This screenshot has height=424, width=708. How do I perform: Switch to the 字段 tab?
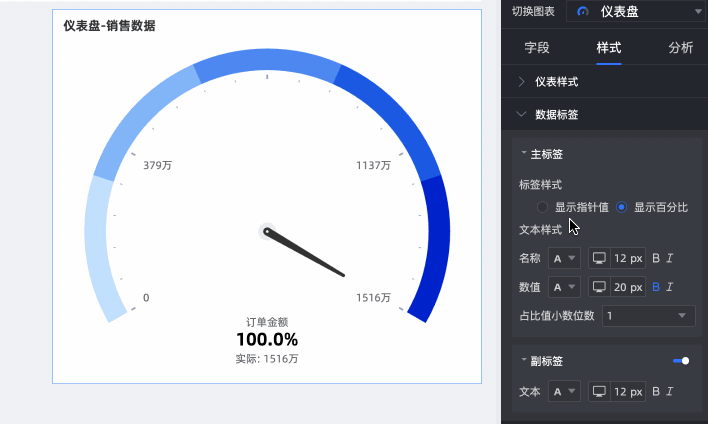tap(537, 47)
